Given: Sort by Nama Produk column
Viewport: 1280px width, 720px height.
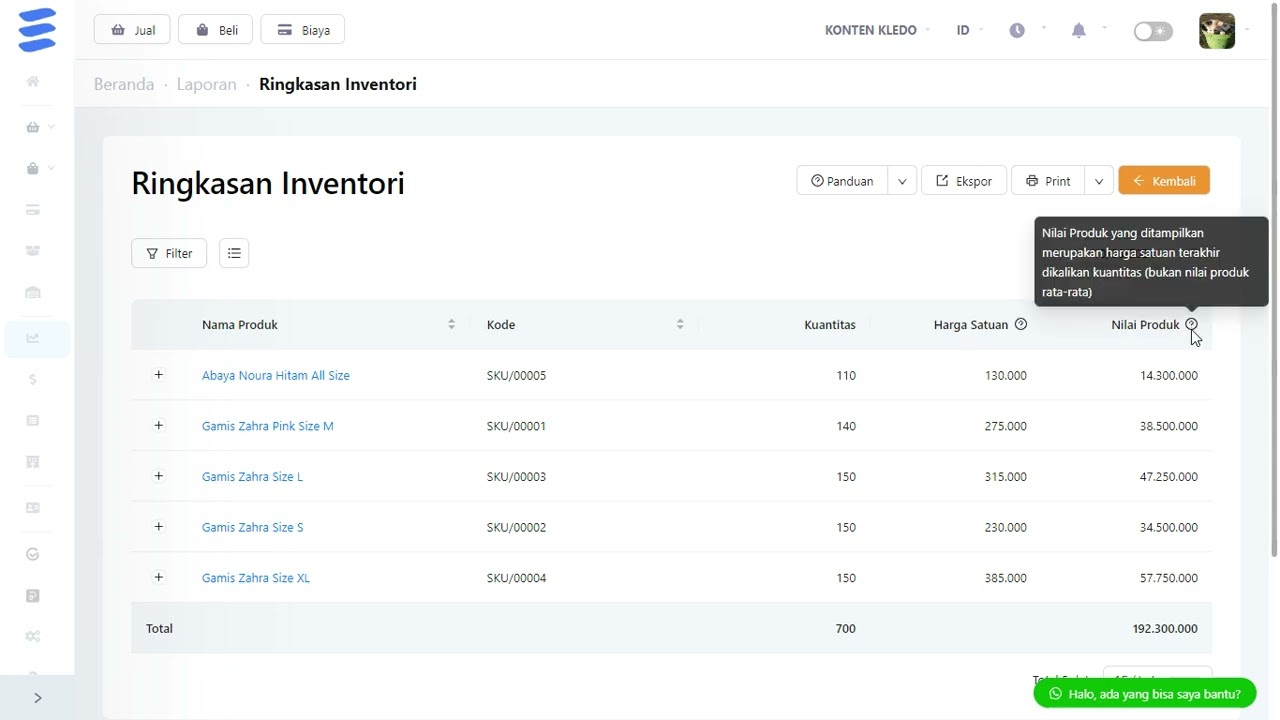Looking at the screenshot, I should pyautogui.click(x=451, y=324).
